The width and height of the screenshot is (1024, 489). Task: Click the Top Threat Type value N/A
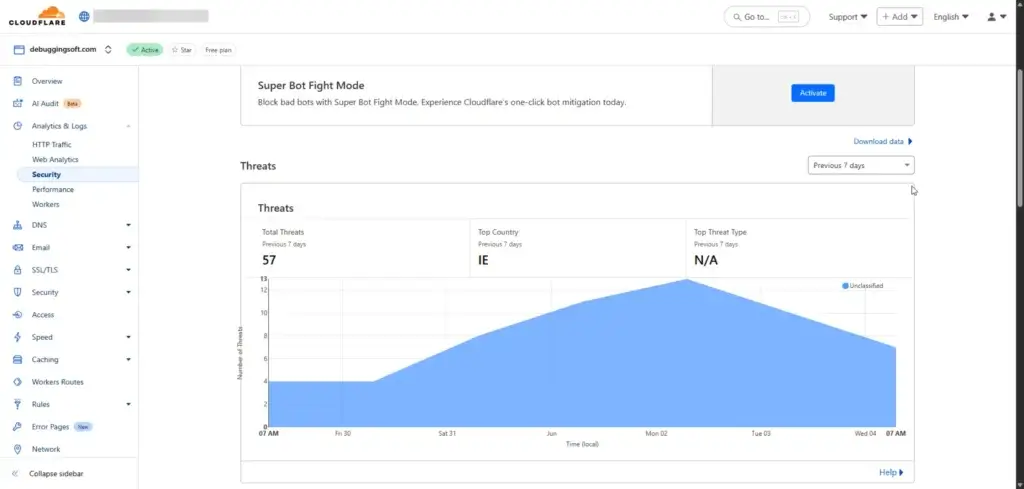coord(706,260)
